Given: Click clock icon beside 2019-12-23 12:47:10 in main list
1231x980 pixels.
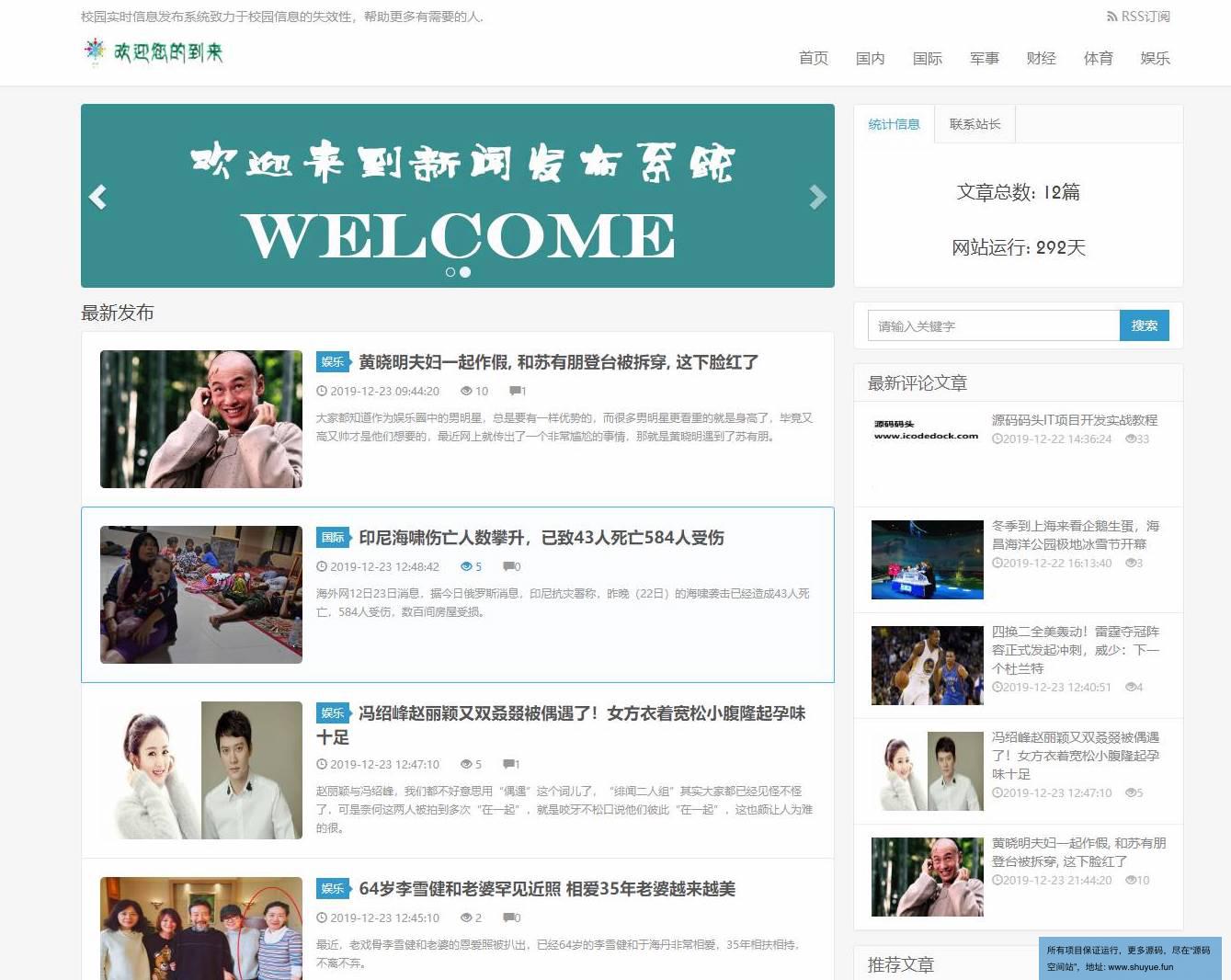Looking at the screenshot, I should pyautogui.click(x=322, y=764).
